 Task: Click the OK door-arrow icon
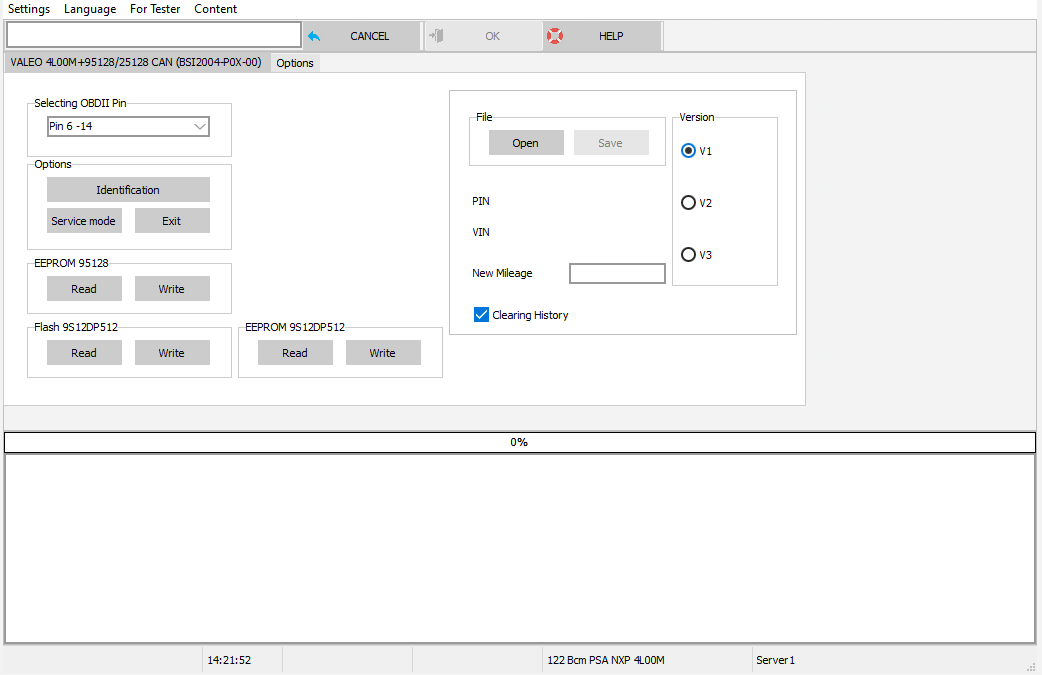point(436,36)
